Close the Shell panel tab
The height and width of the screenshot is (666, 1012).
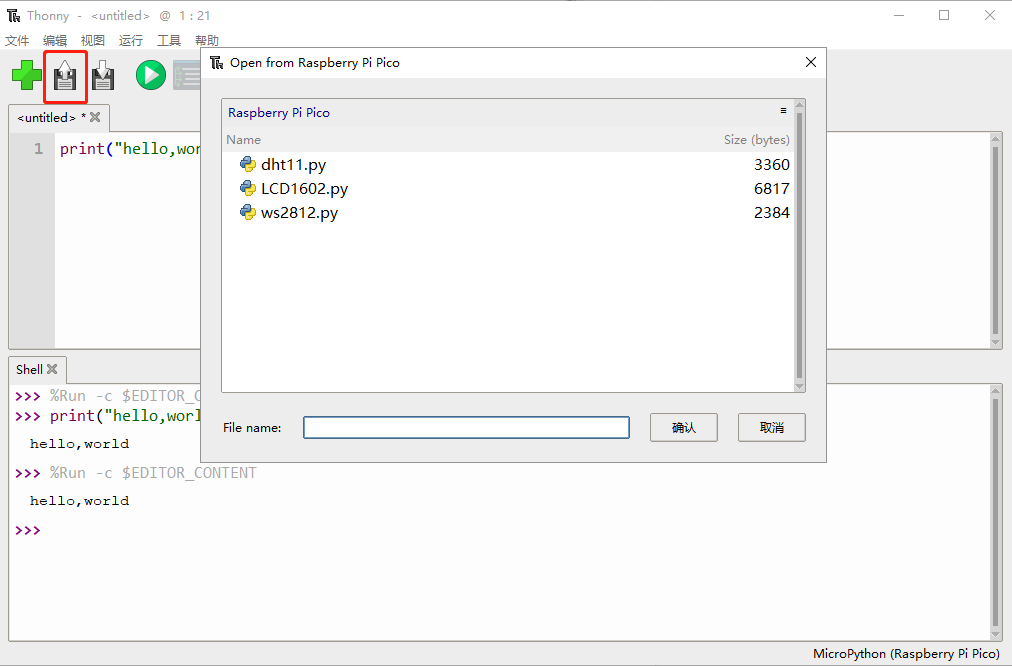(52, 369)
